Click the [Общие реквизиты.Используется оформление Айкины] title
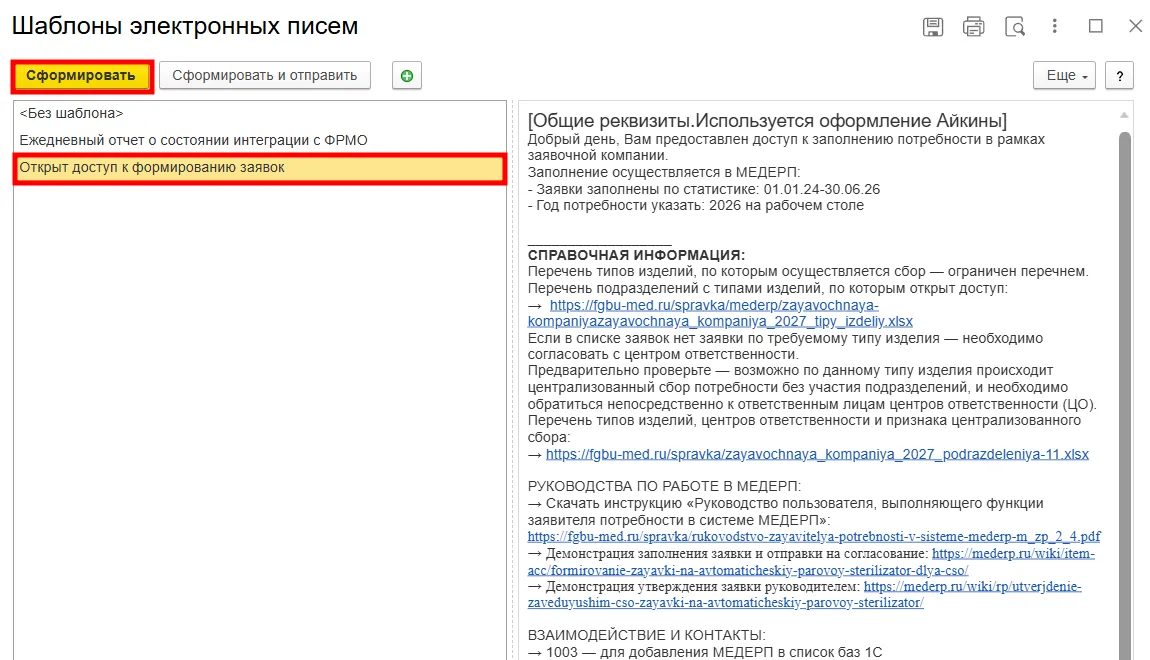 (x=767, y=121)
